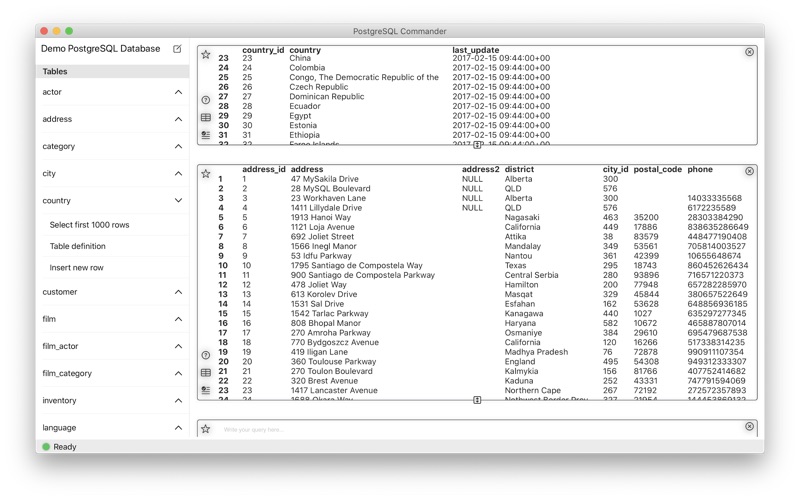Screen dimensions: 800x500
Task: Expand the actor table options
Action: click(x=178, y=92)
